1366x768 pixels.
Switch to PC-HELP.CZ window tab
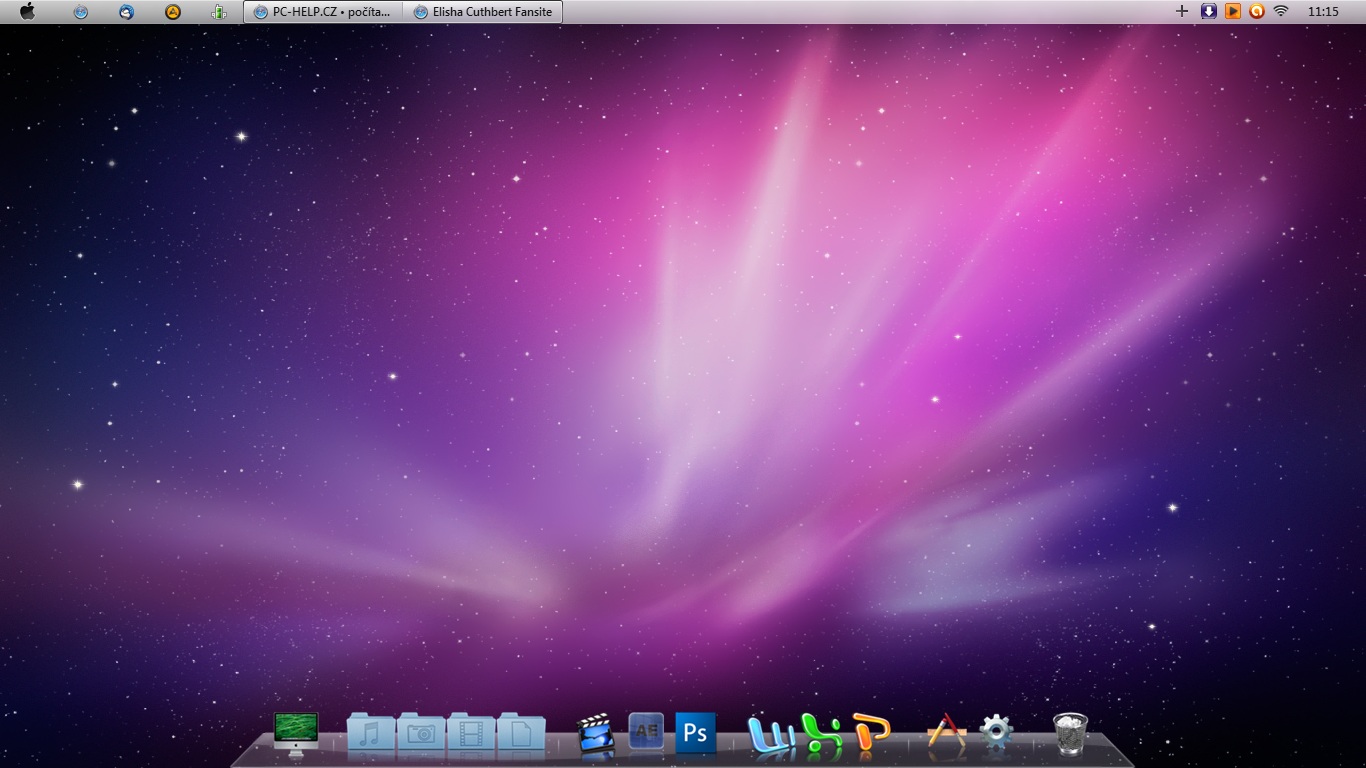[x=322, y=12]
